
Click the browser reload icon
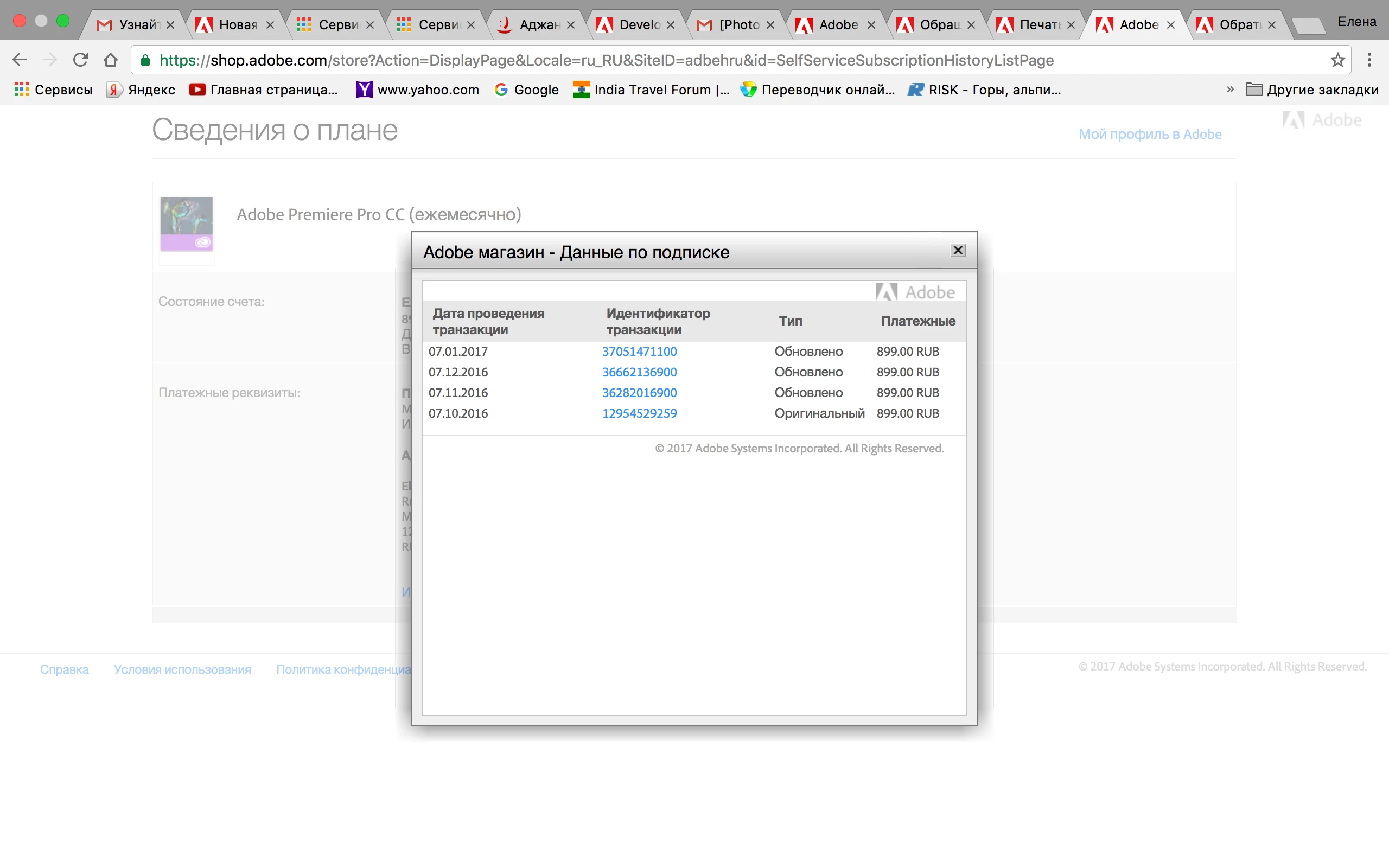click(80, 60)
